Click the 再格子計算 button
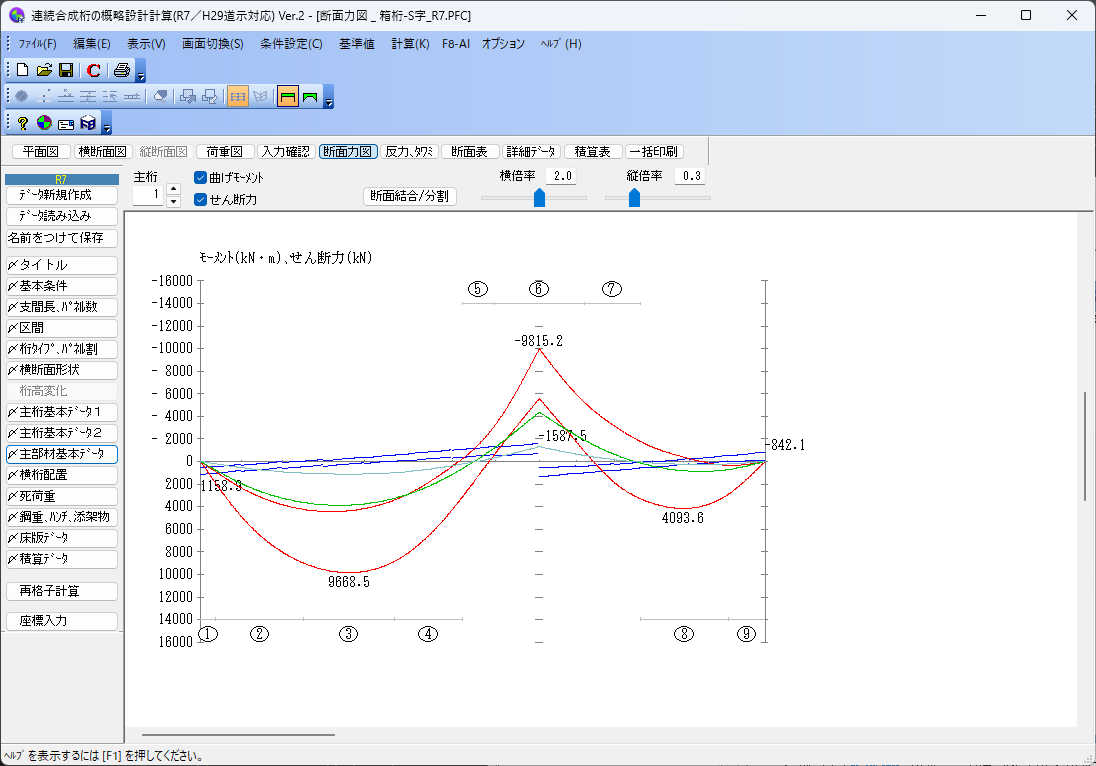Viewport: 1096px width, 766px height. point(62,591)
